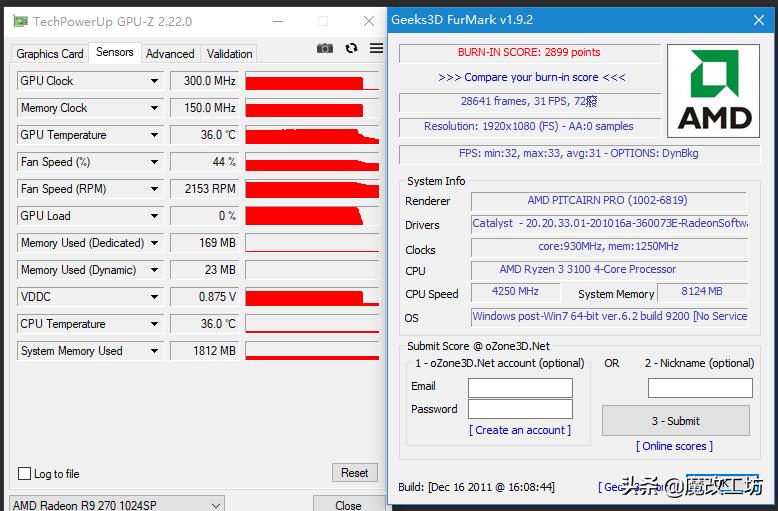
Task: Click the 4250 MHz CPU Speed field
Action: 515,292
